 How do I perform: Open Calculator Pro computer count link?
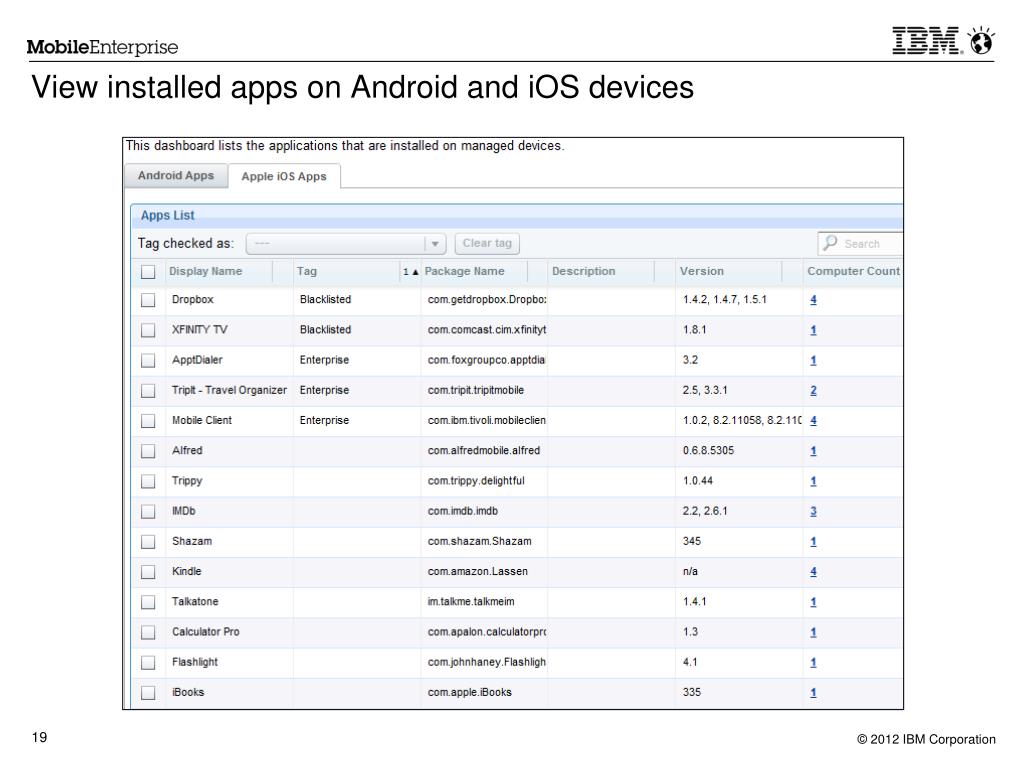813,633
